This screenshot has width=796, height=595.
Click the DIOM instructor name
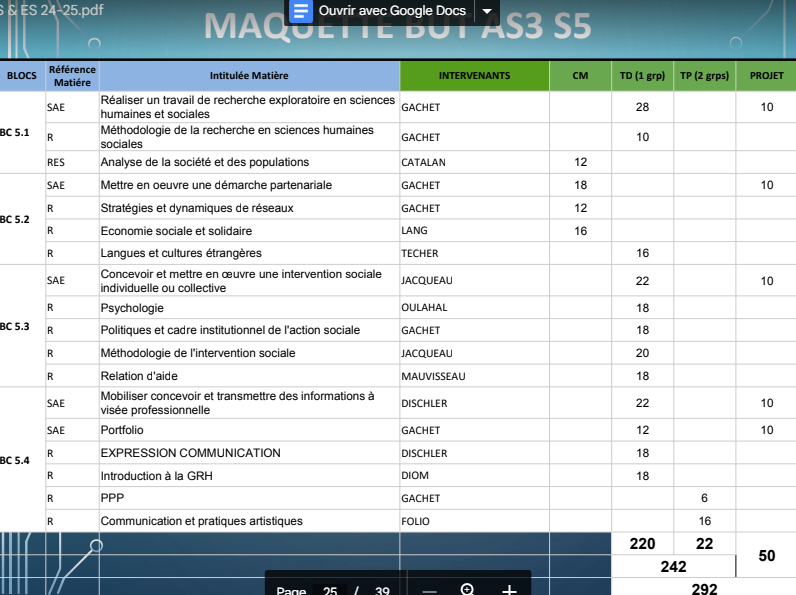point(415,476)
